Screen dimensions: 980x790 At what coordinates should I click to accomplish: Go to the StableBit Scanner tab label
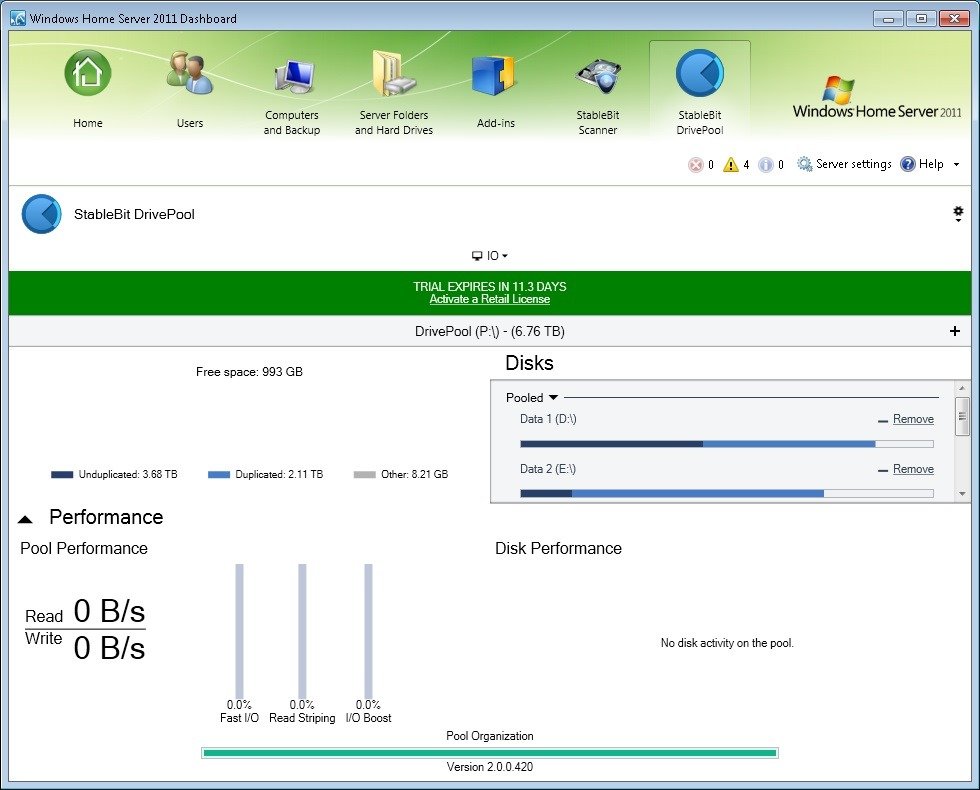pyautogui.click(x=598, y=122)
